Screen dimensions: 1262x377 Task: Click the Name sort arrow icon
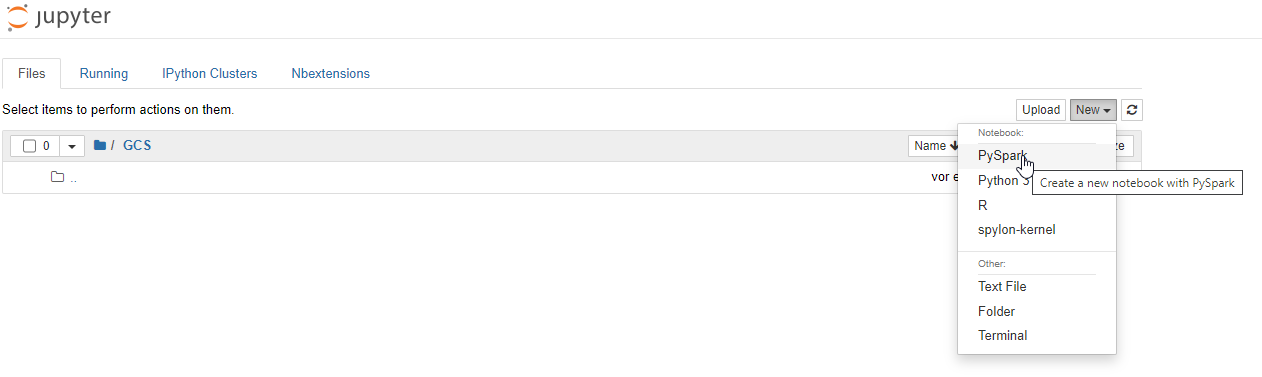(x=954, y=146)
